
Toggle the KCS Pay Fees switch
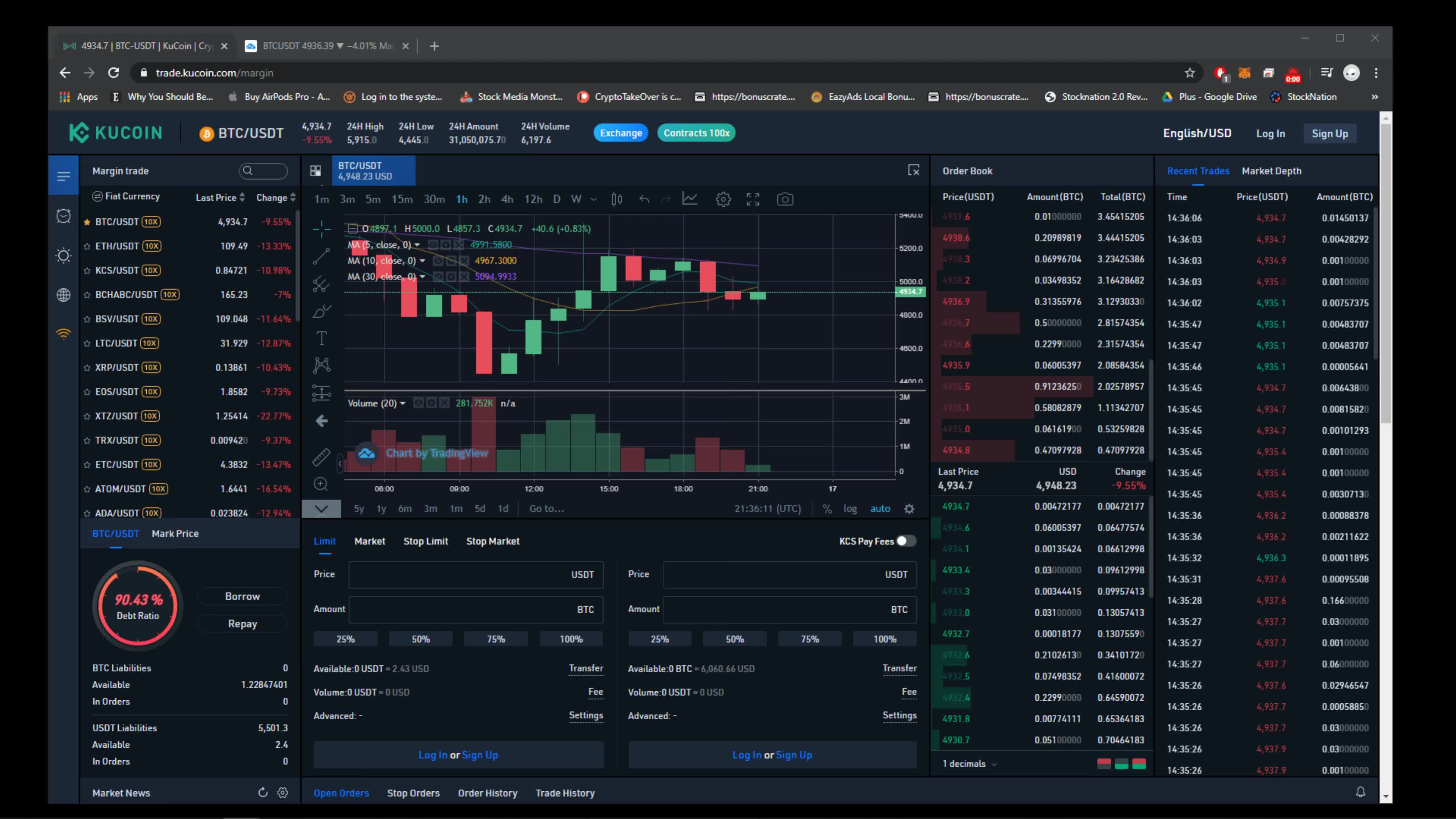coord(906,541)
